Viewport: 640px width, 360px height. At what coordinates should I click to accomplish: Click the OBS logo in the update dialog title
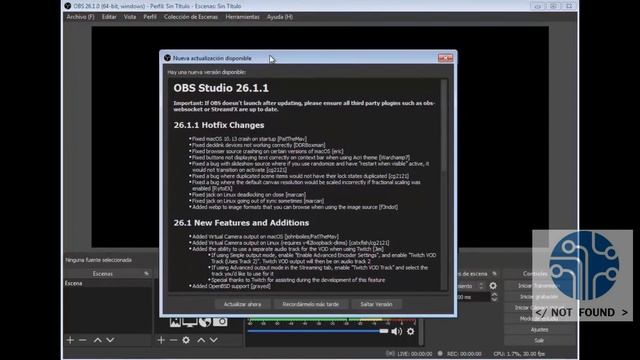[x=167, y=58]
